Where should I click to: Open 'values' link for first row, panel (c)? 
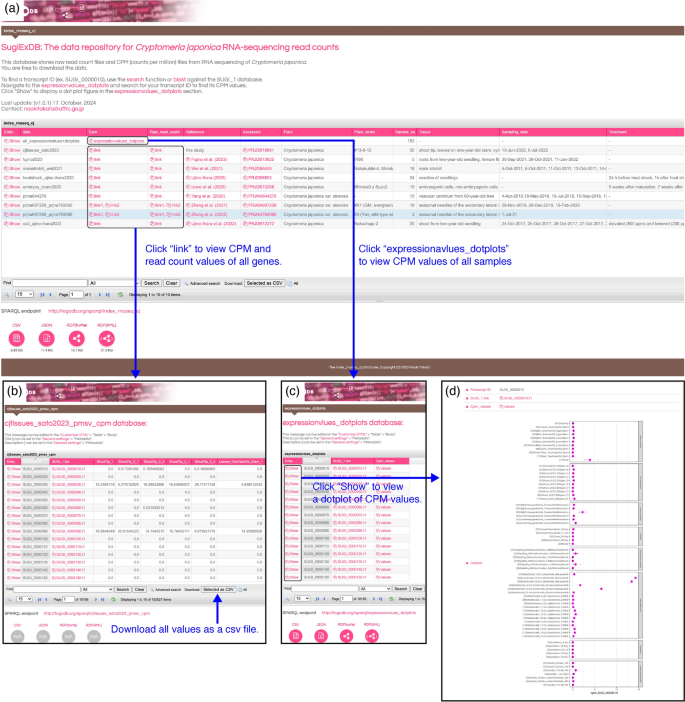pos(384,469)
